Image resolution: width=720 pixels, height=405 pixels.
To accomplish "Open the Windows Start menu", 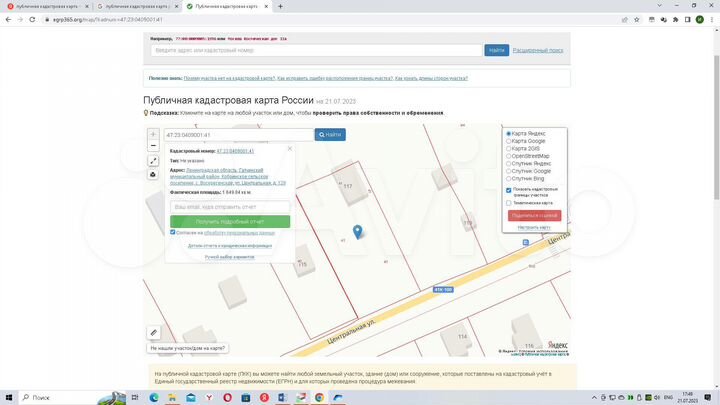I will pyautogui.click(x=9, y=397).
